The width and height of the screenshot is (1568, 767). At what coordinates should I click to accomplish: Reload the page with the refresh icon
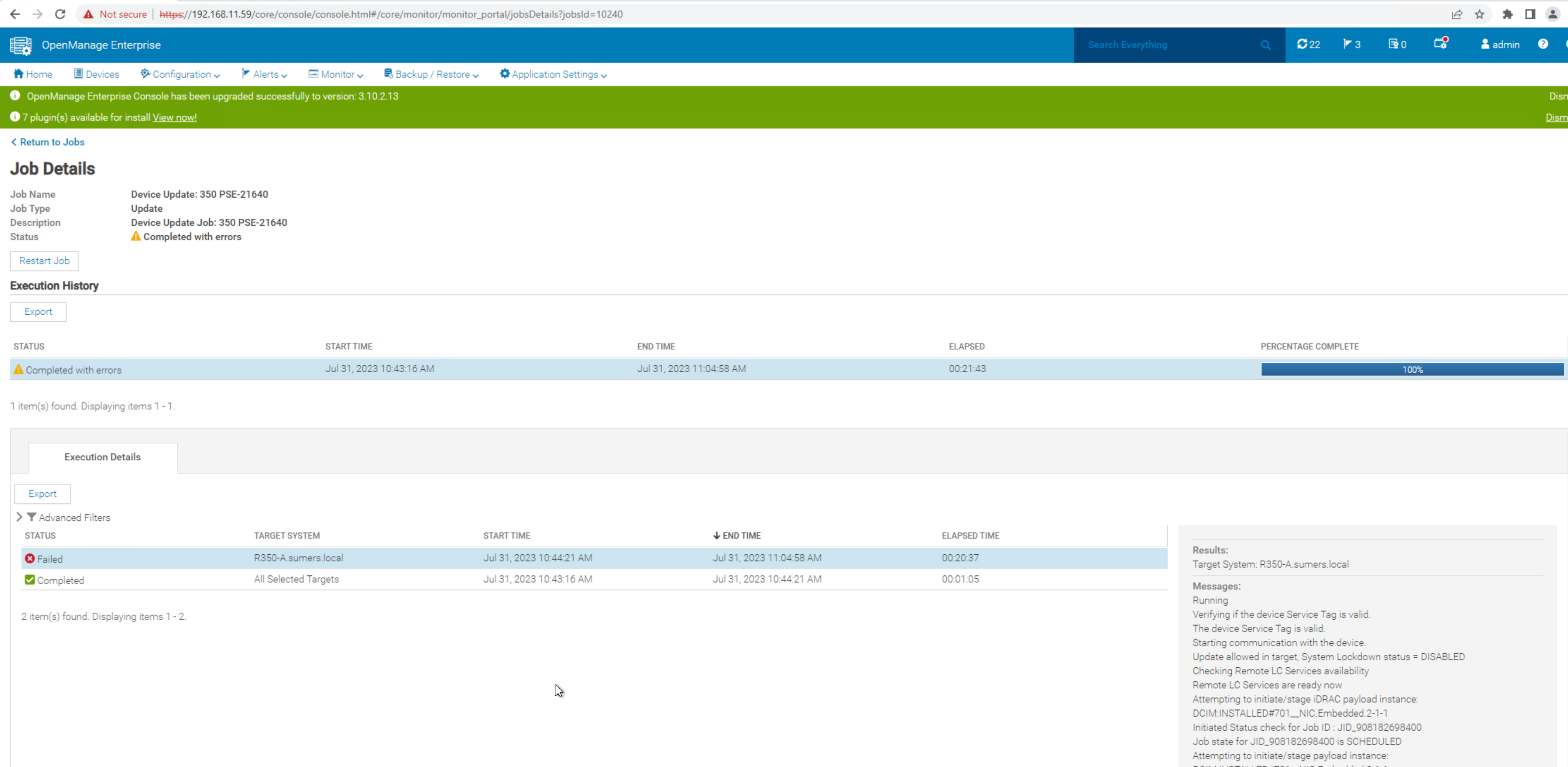(x=60, y=14)
